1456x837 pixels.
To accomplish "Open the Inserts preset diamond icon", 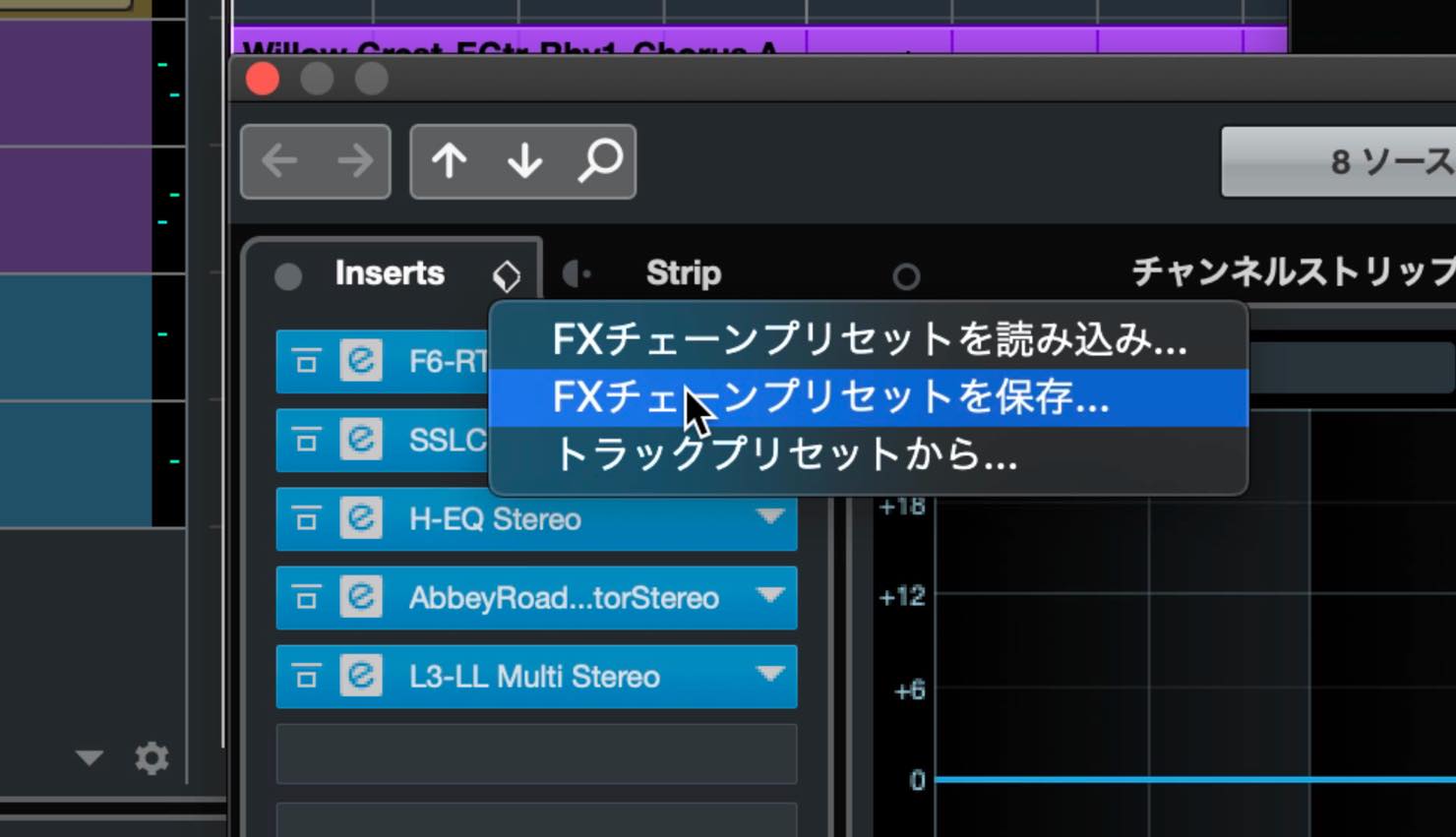I will 506,276.
